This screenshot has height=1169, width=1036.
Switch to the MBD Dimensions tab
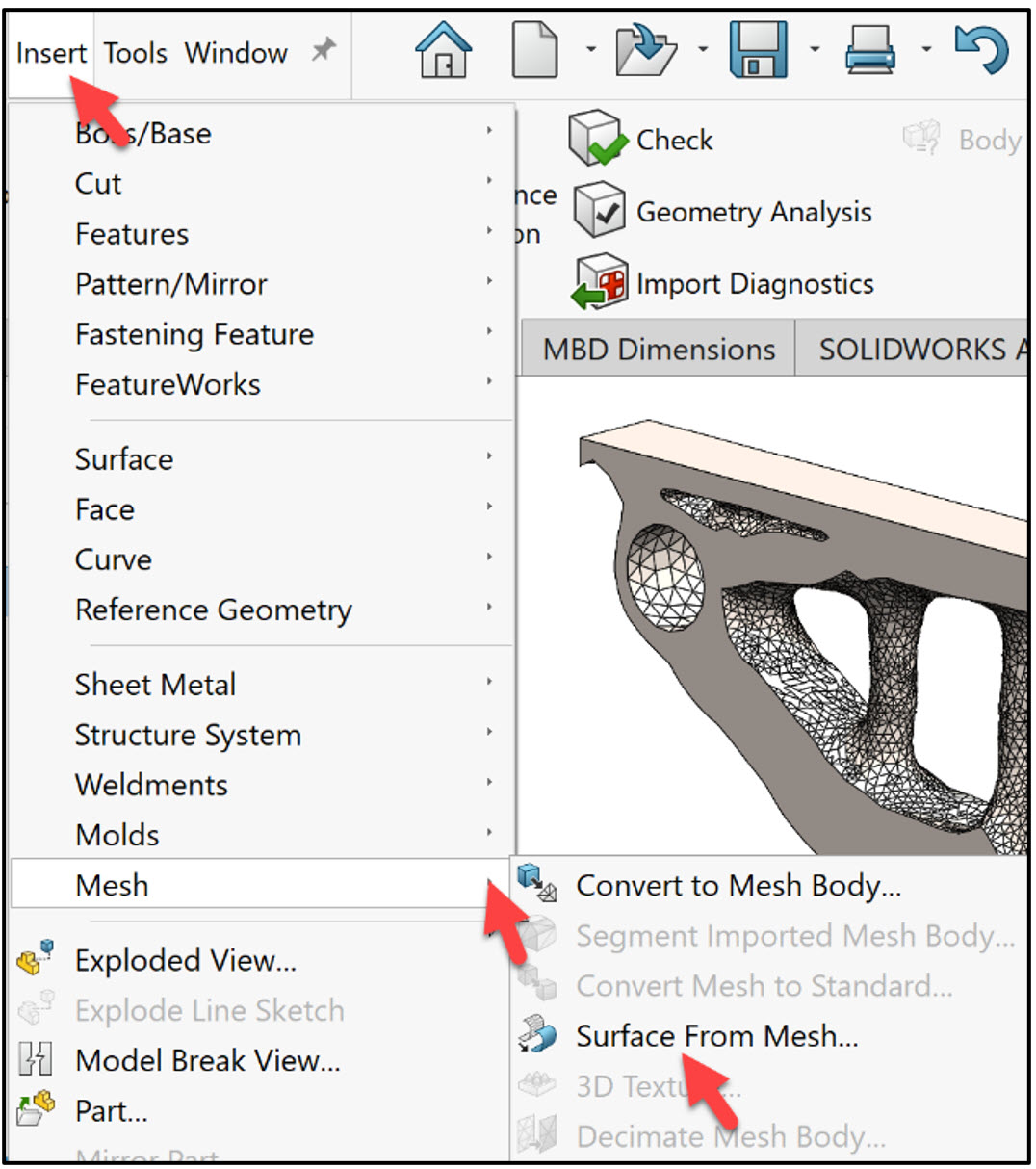(x=658, y=349)
